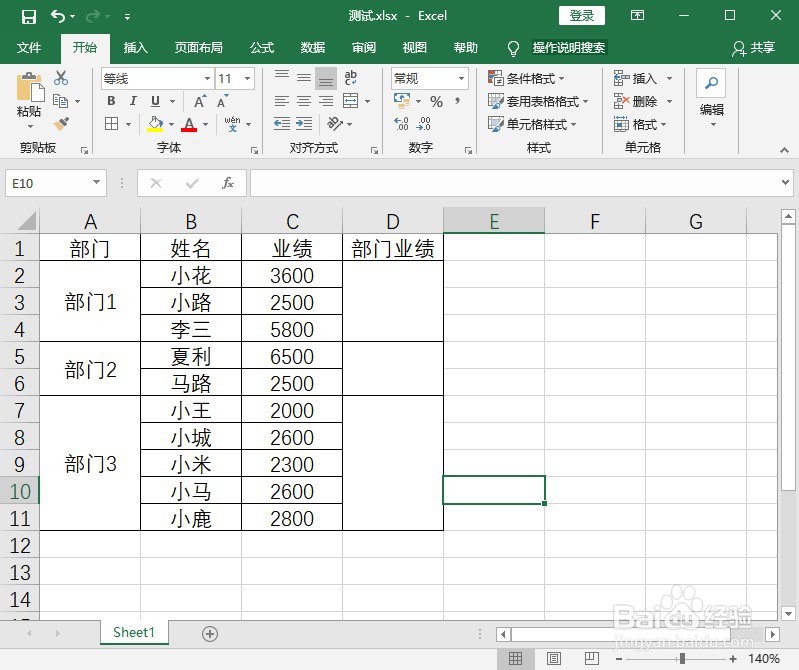The image size is (799, 670).
Task: Change text orientation icon
Action: pos(335,124)
